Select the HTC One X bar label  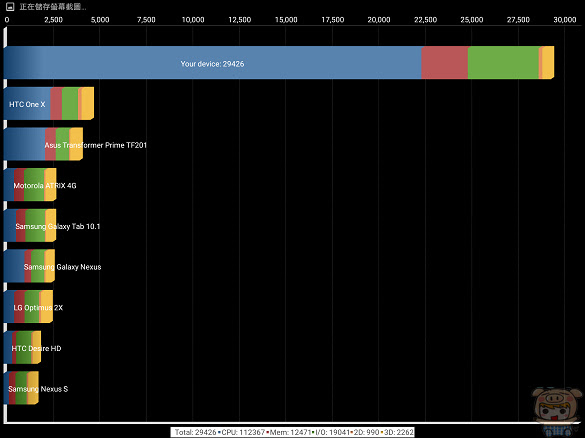(27, 104)
